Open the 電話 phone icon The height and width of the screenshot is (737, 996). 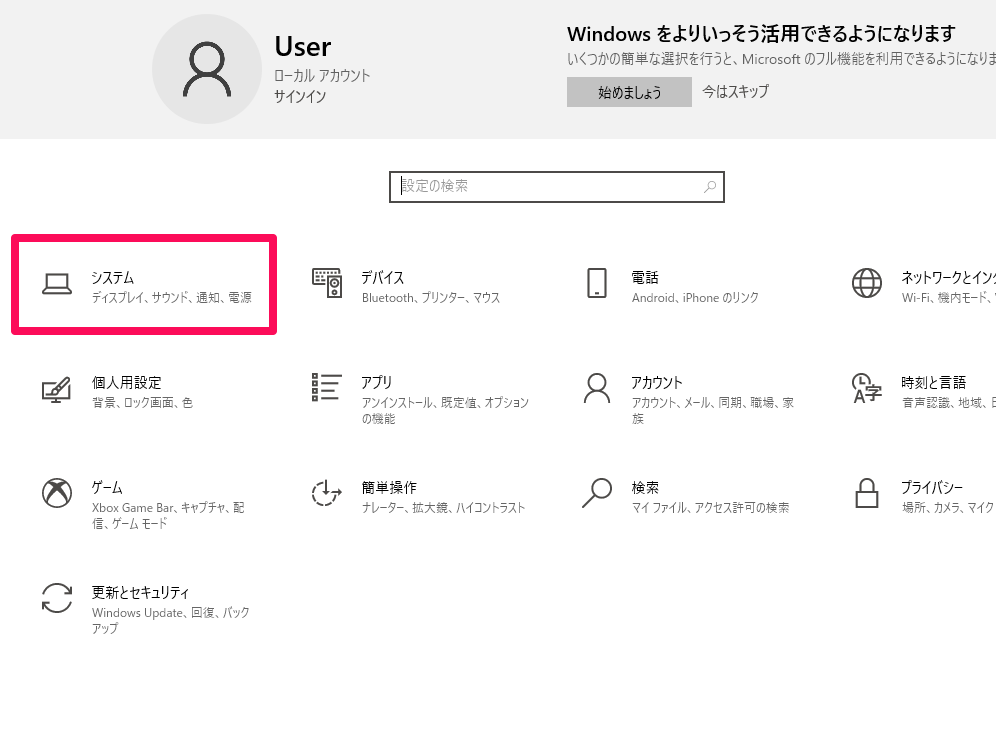click(x=597, y=283)
